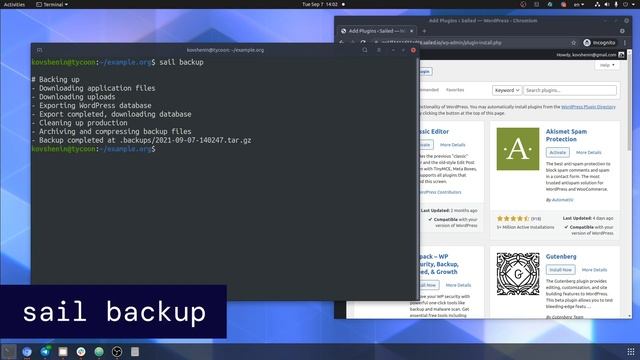Open More Details for Classic Editor
This screenshot has height=360, width=640.
[x=452, y=144]
